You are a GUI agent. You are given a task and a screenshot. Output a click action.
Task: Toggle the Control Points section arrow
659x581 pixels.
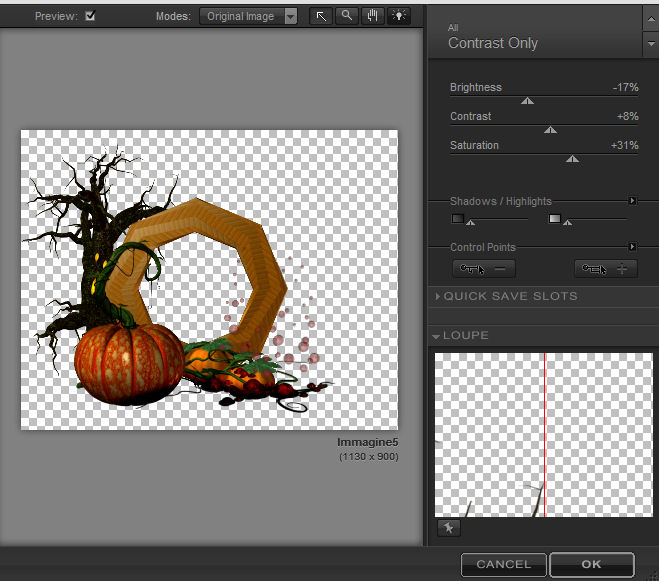click(x=632, y=247)
